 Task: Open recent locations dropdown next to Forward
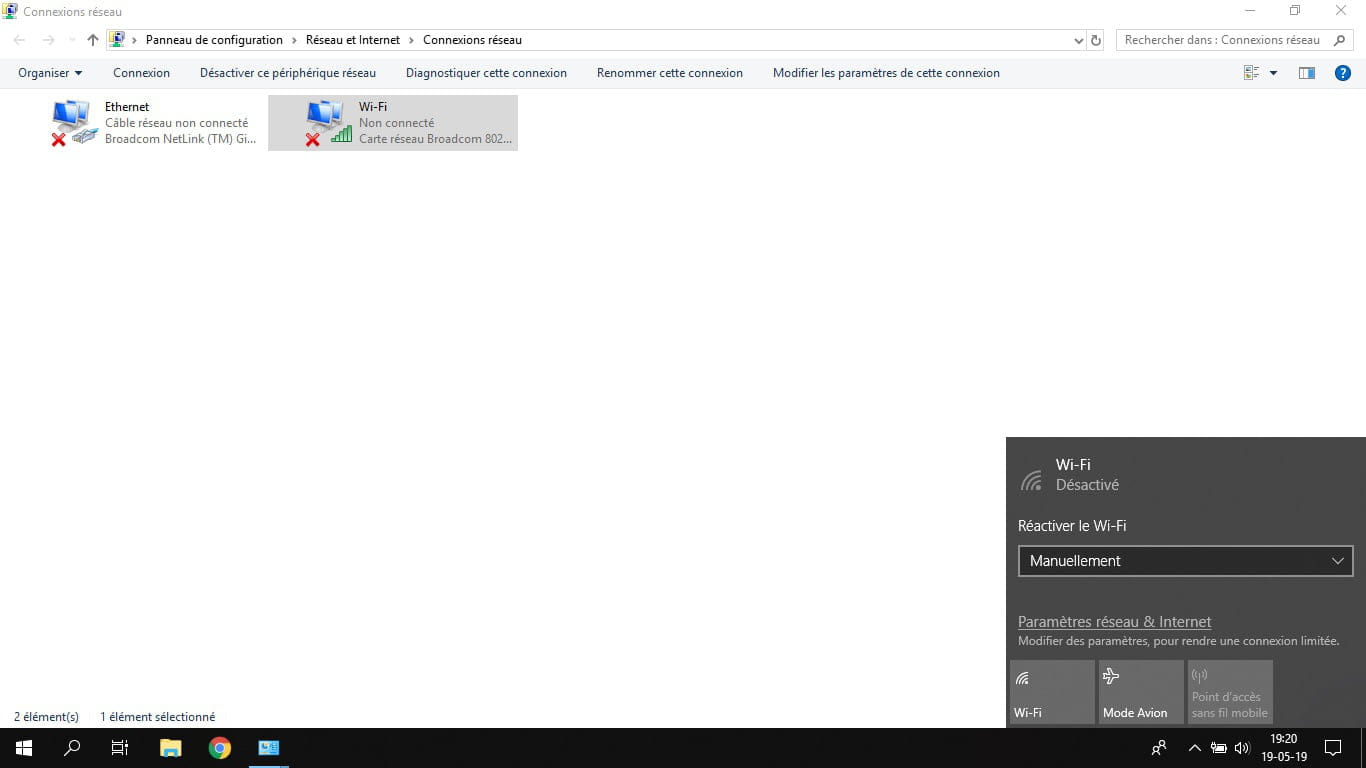tap(71, 41)
